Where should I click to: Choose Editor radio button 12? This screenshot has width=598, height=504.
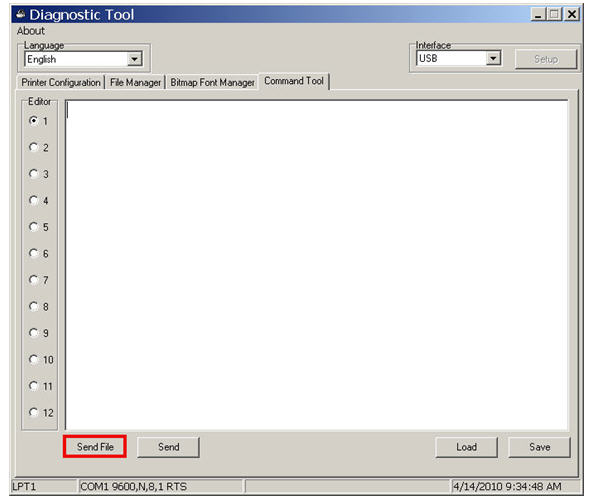pyautogui.click(x=34, y=413)
